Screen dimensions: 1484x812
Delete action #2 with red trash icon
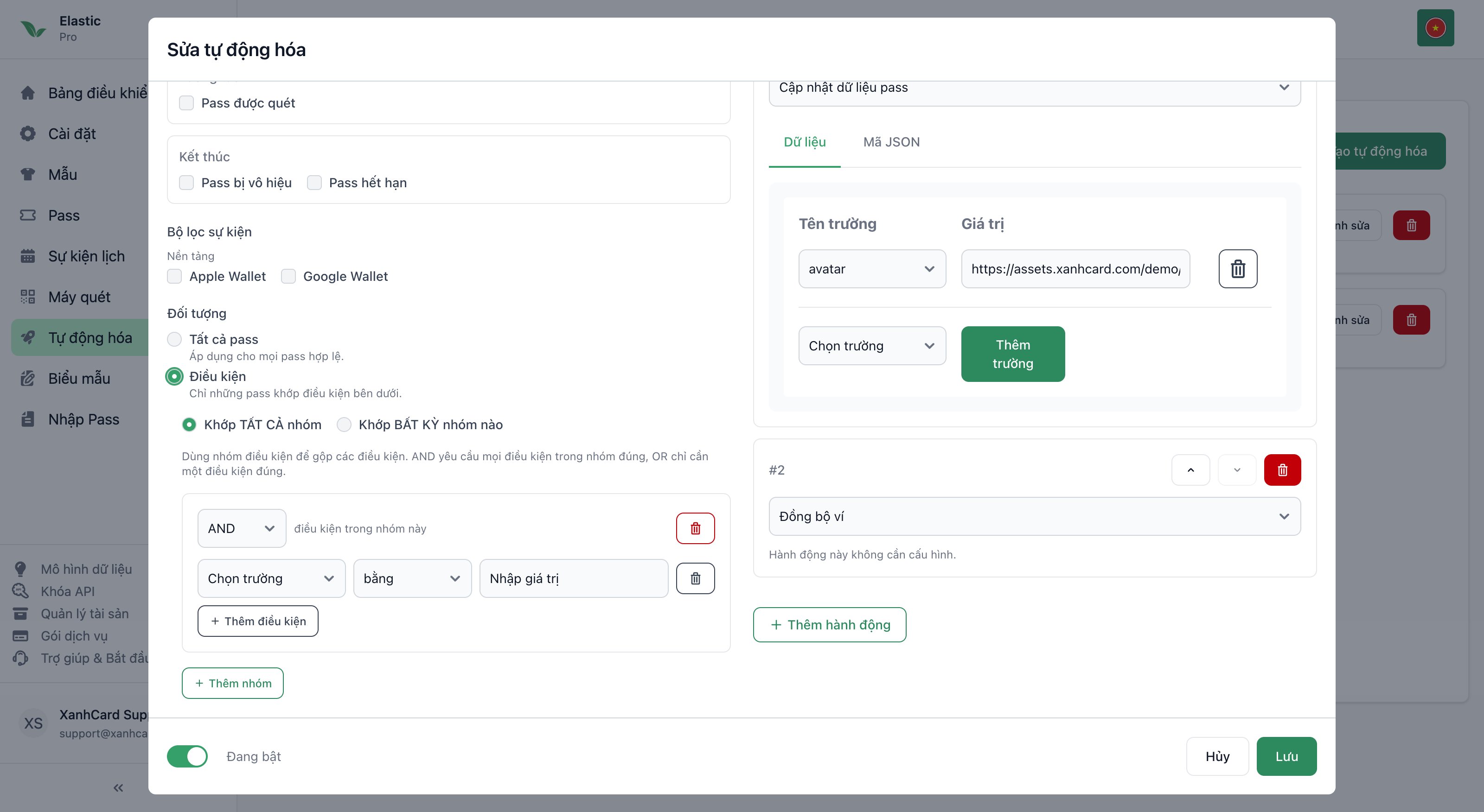(1282, 470)
